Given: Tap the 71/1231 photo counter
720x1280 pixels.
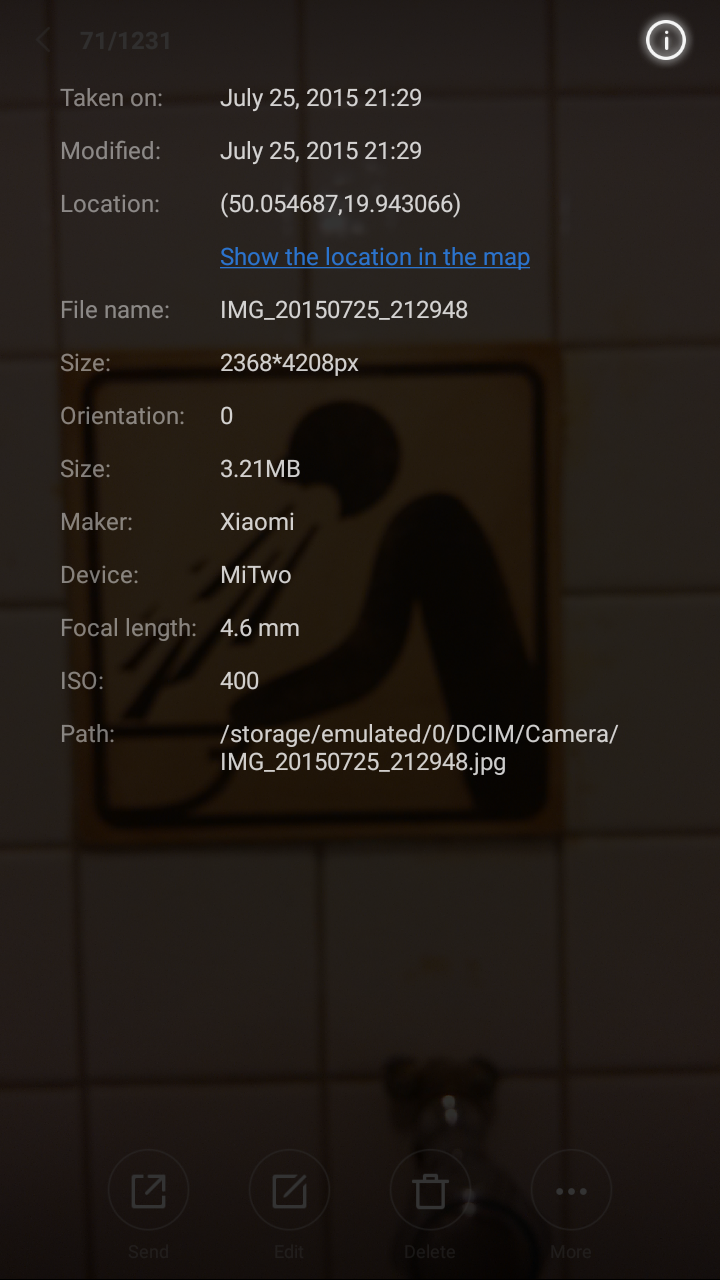Looking at the screenshot, I should (x=126, y=41).
